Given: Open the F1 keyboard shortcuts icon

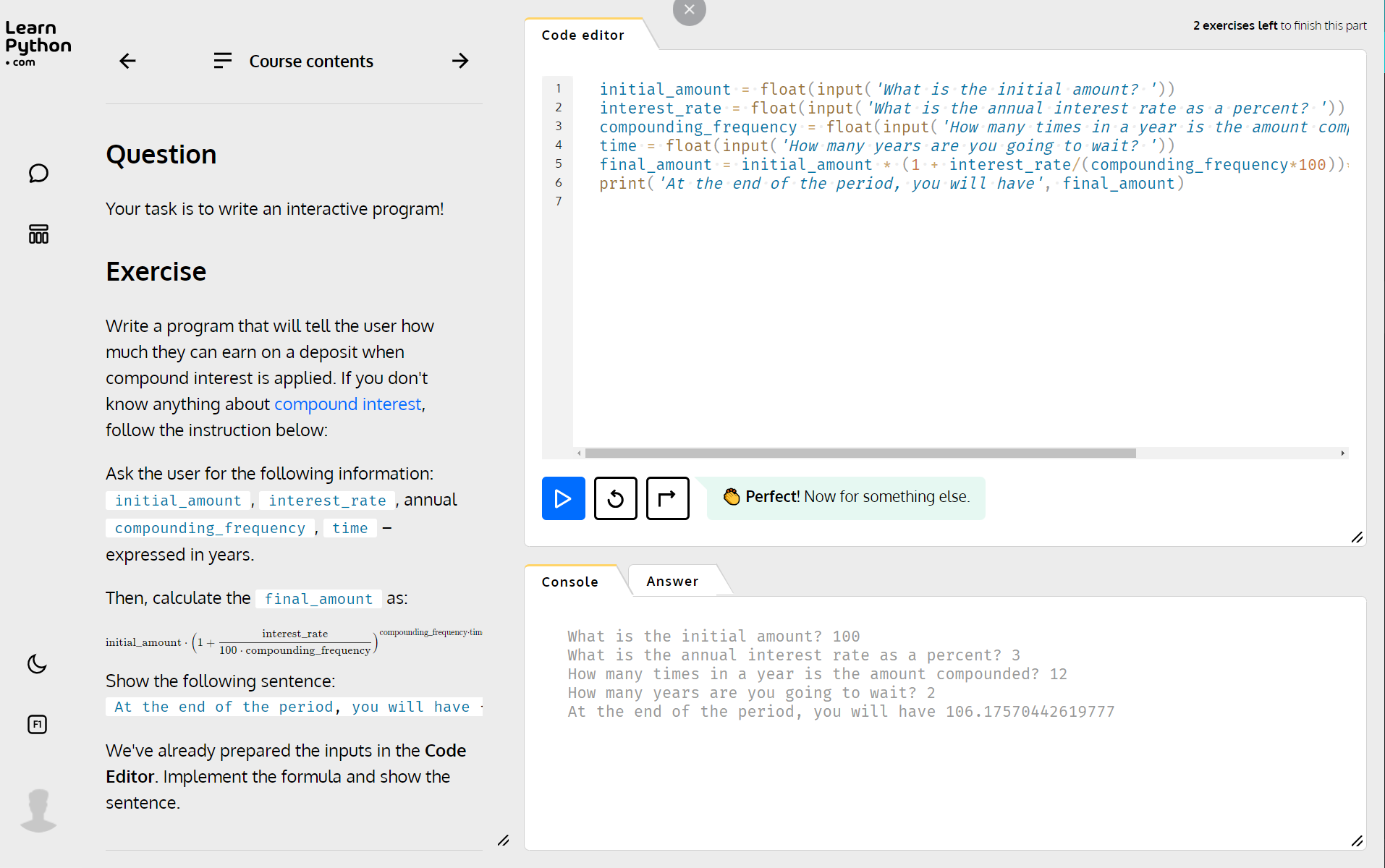Looking at the screenshot, I should (37, 724).
